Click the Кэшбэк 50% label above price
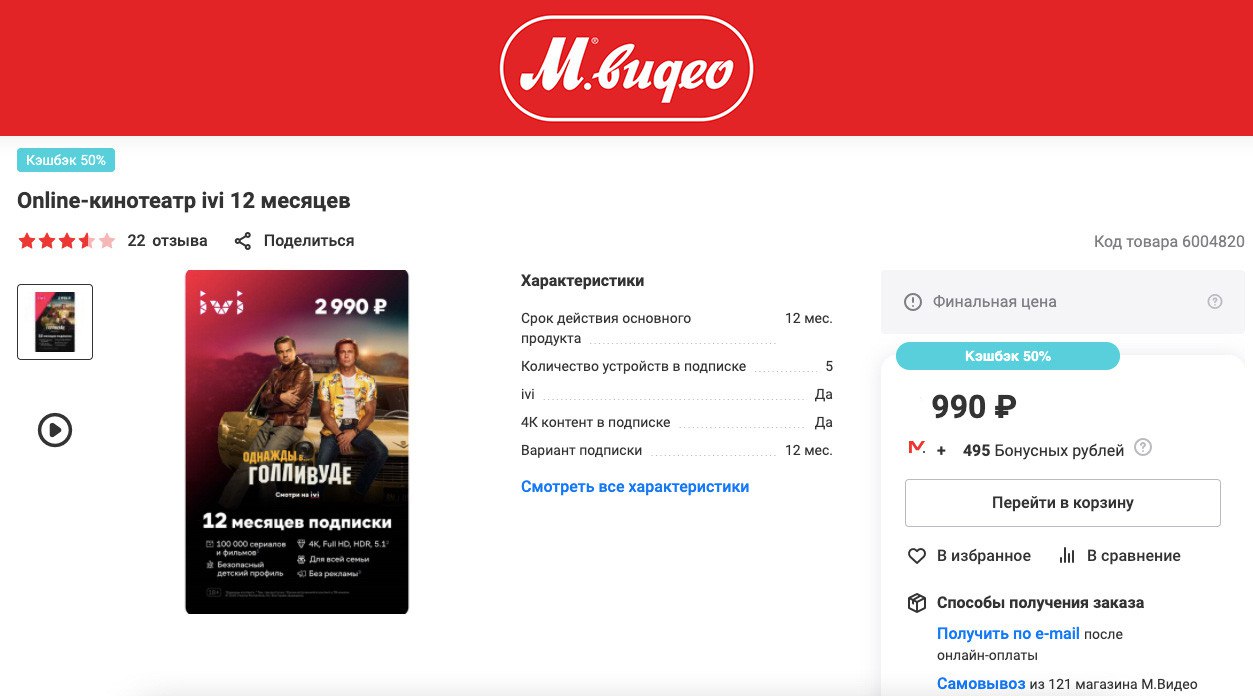Viewport: 1253px width, 696px height. [x=1008, y=356]
